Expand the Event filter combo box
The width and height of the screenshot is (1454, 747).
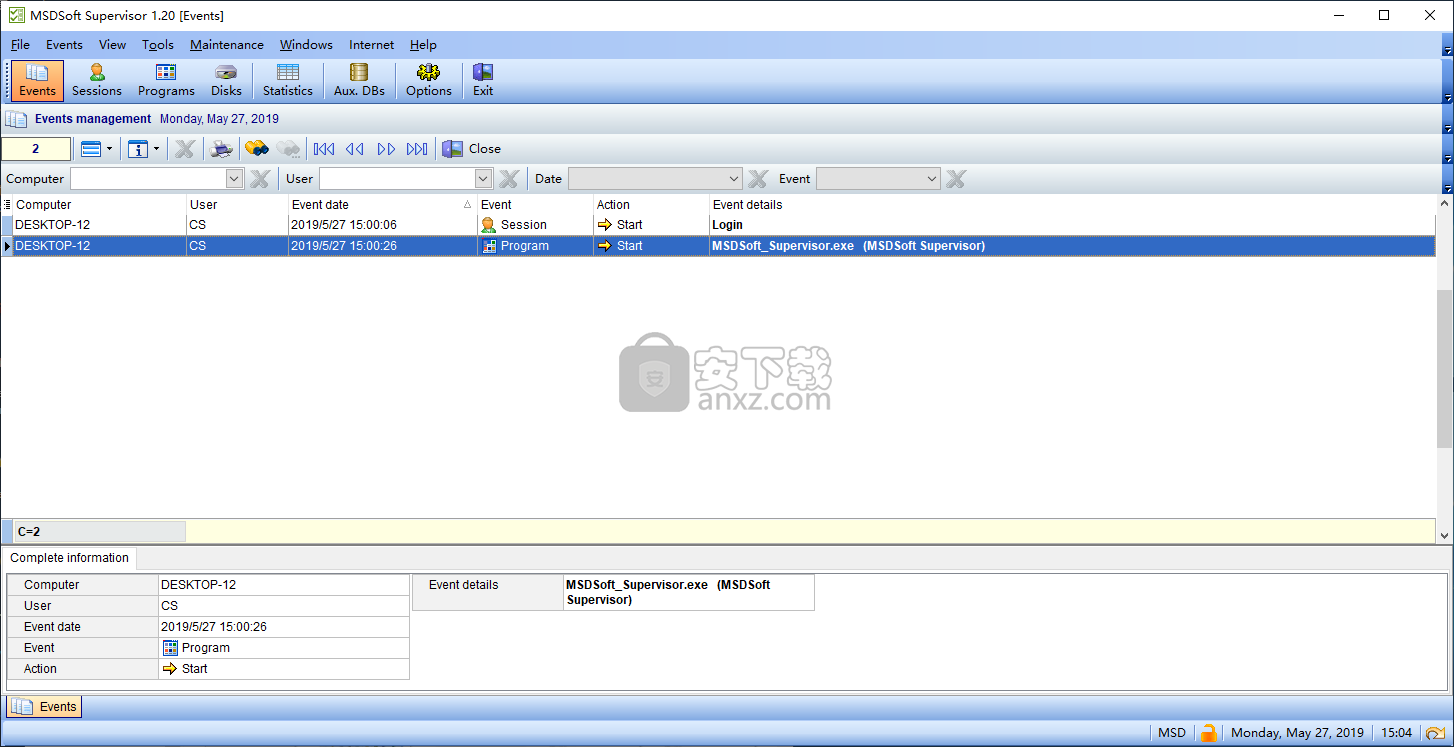tap(932, 179)
